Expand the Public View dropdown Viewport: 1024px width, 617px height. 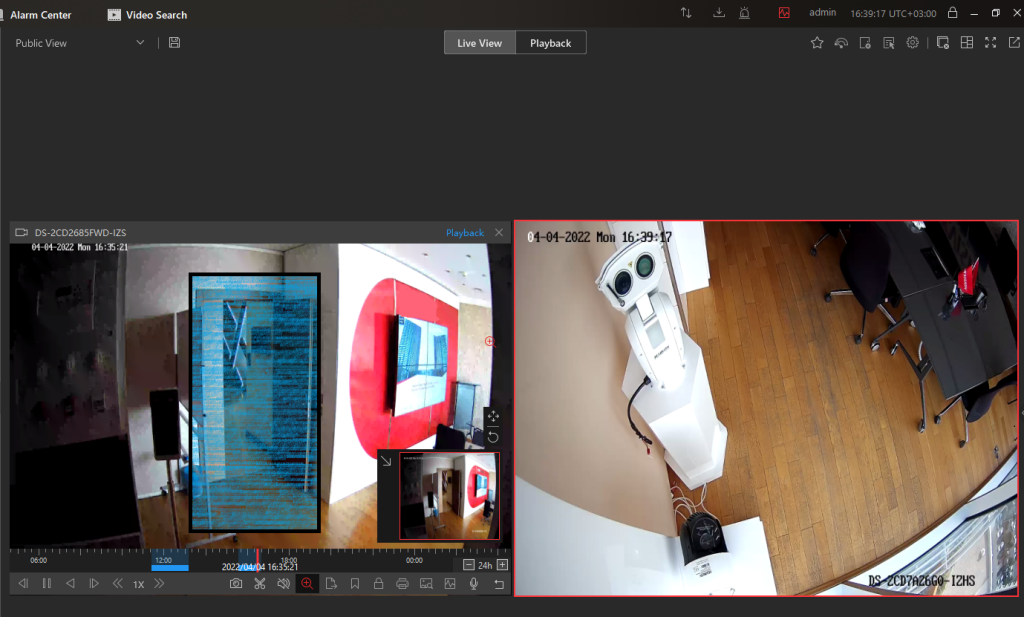click(140, 43)
